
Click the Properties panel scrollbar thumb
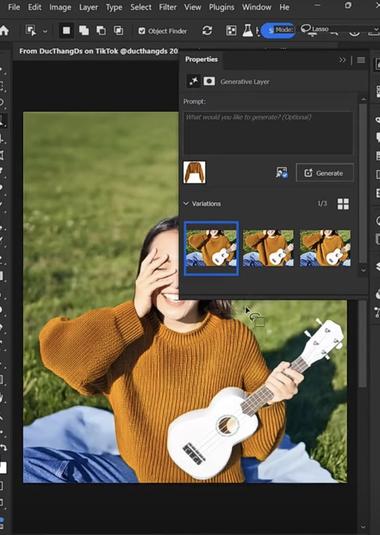tap(363, 184)
